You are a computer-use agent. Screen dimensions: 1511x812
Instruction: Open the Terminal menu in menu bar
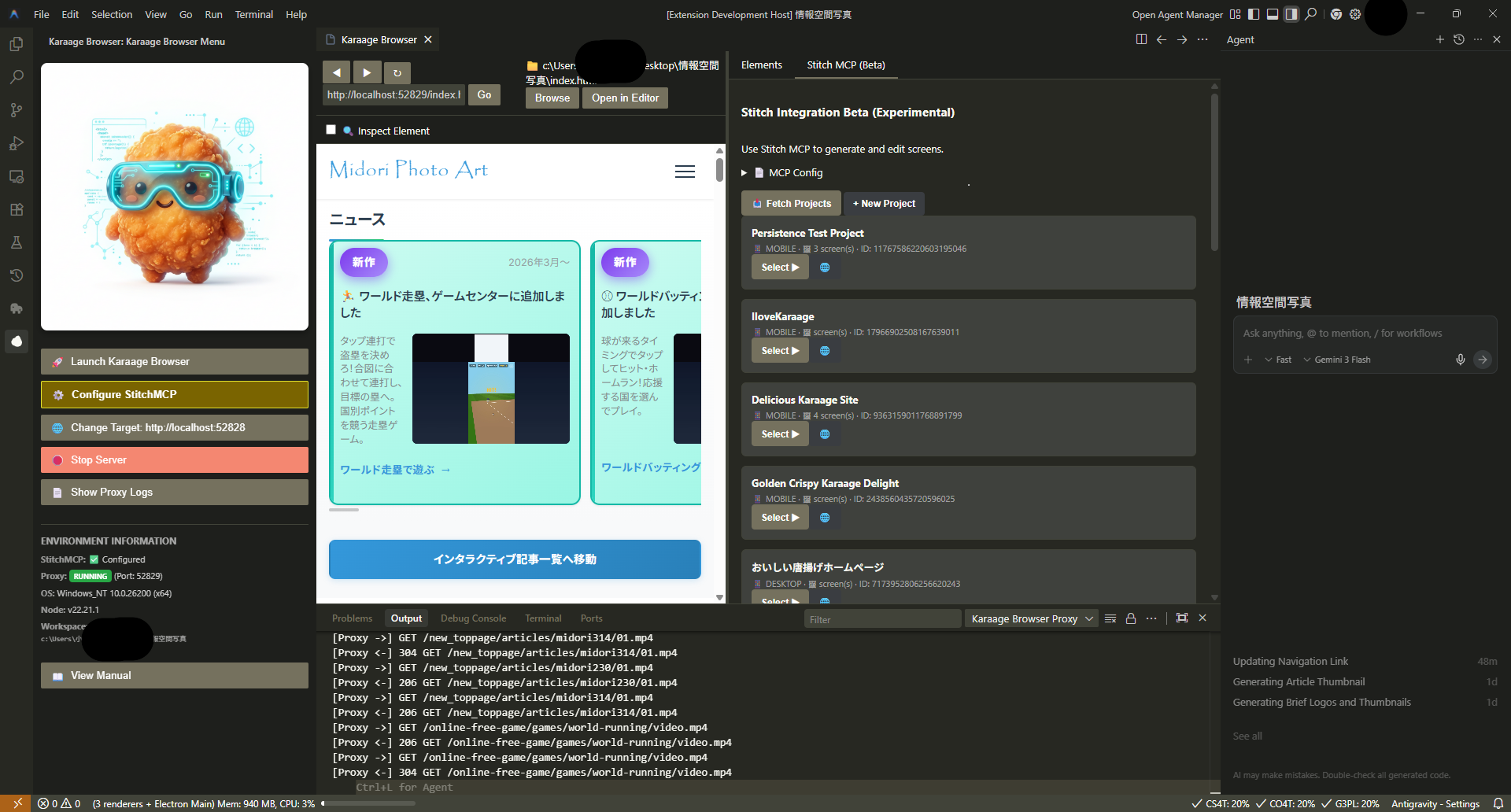(253, 14)
